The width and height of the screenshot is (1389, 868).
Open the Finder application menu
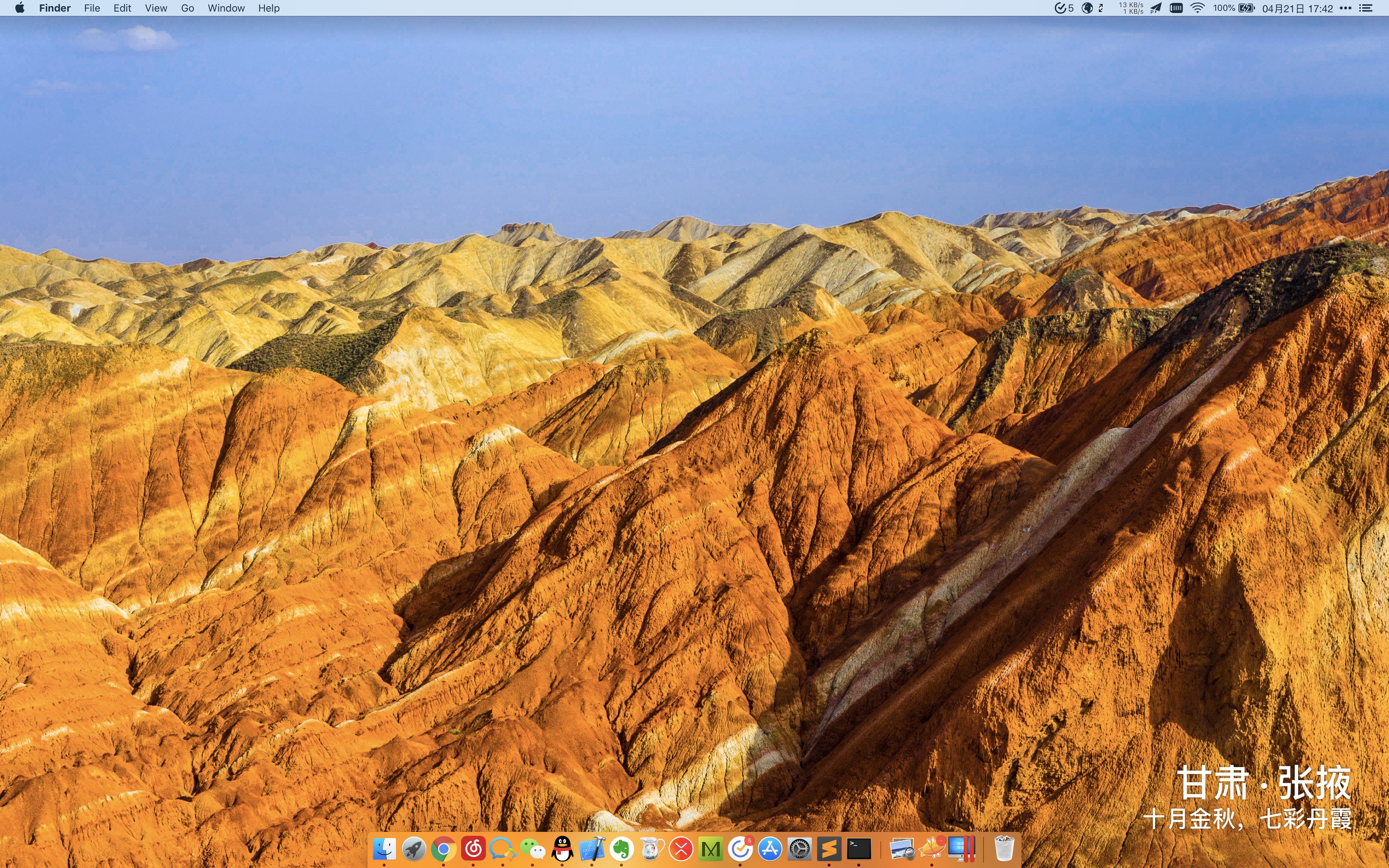(x=55, y=8)
